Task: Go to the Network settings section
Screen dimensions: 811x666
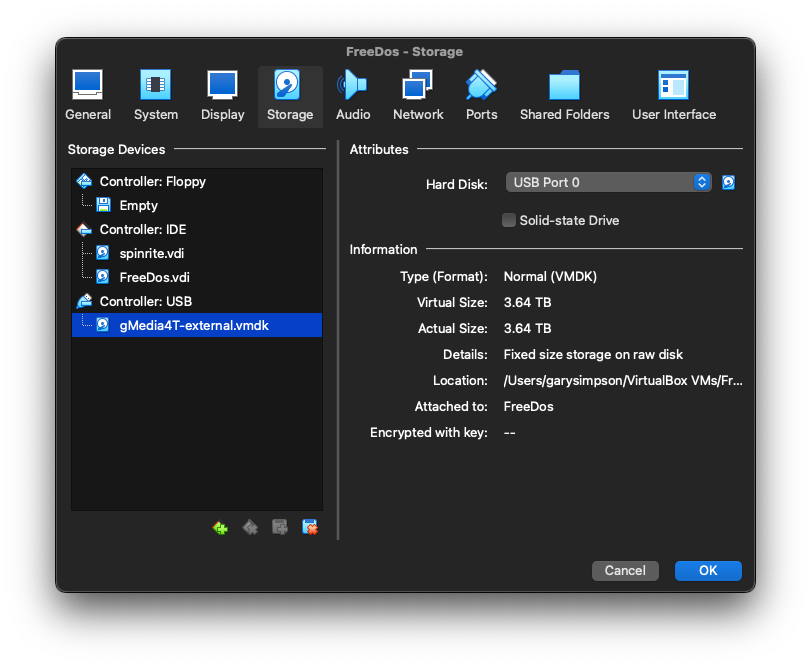Action: [x=418, y=96]
